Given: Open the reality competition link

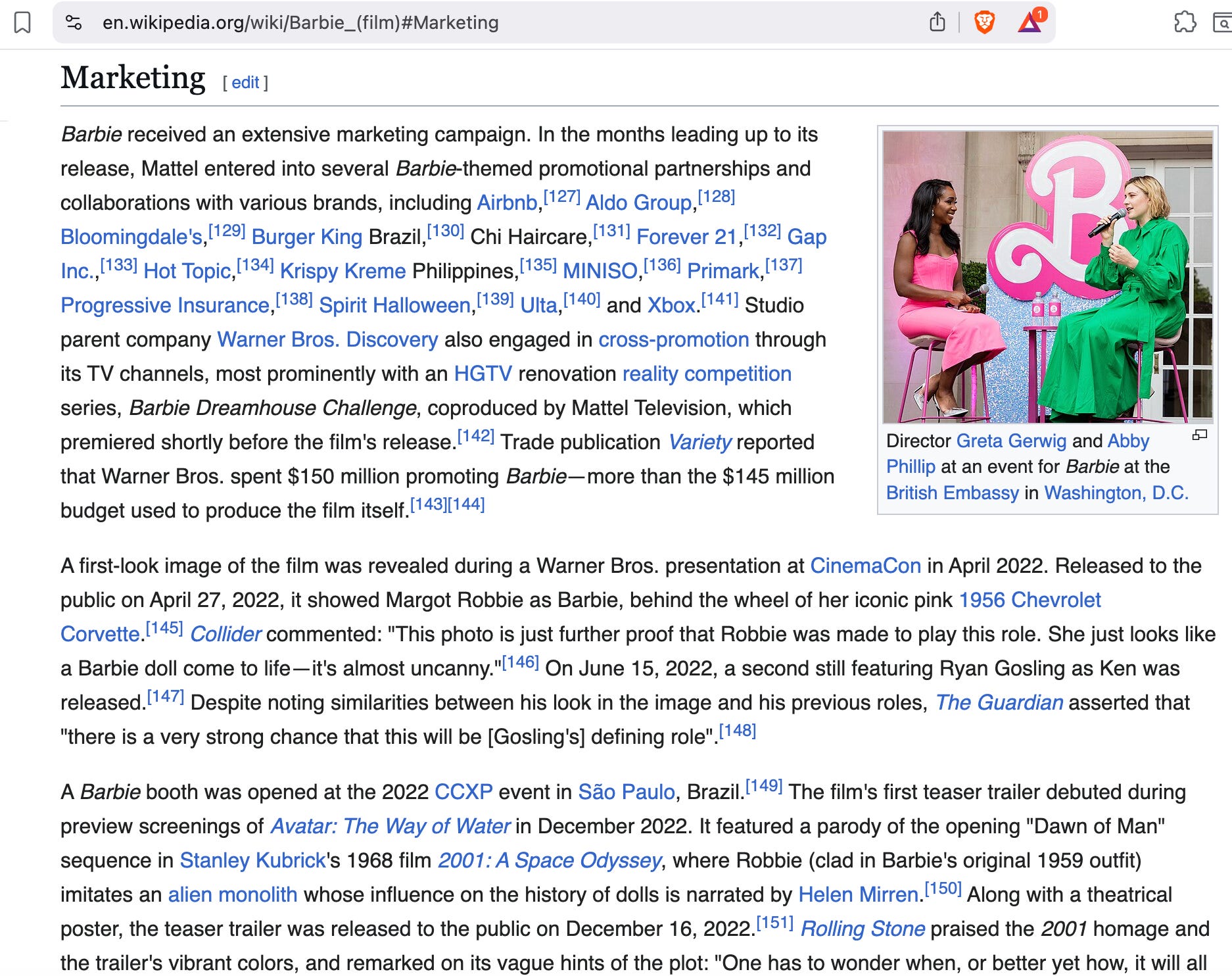Looking at the screenshot, I should (707, 374).
